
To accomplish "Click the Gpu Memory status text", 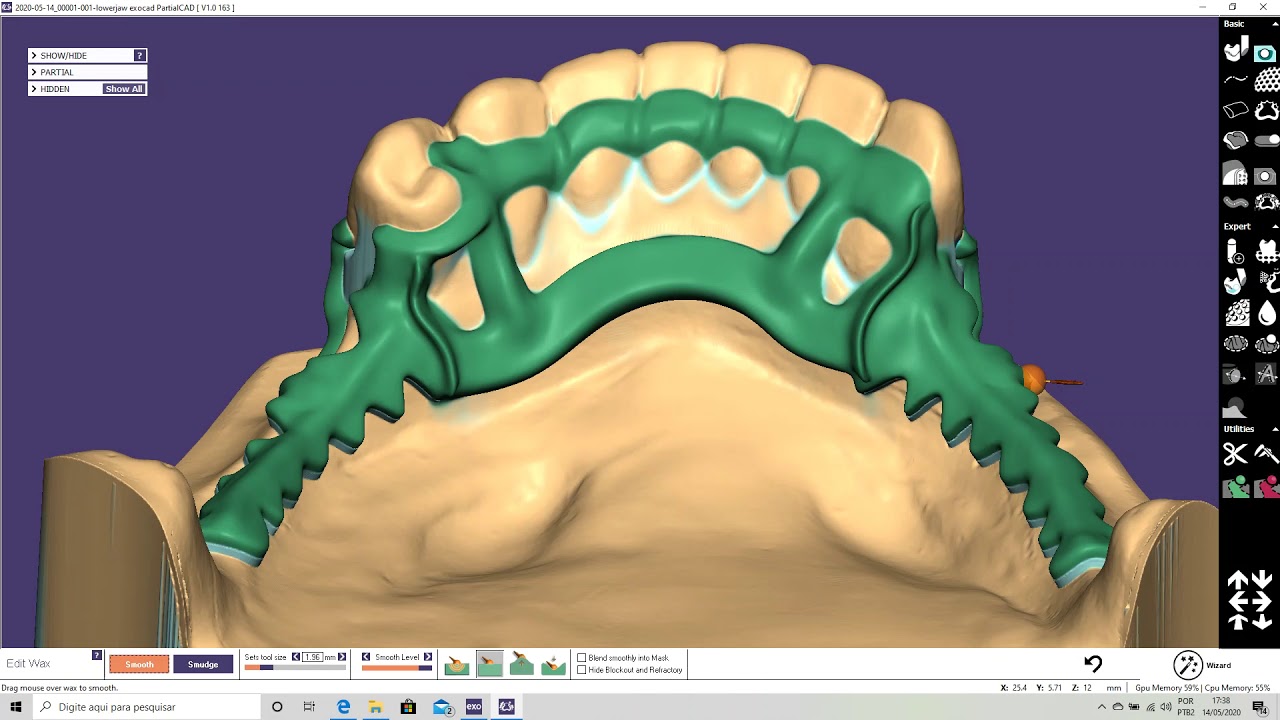I will (1167, 688).
